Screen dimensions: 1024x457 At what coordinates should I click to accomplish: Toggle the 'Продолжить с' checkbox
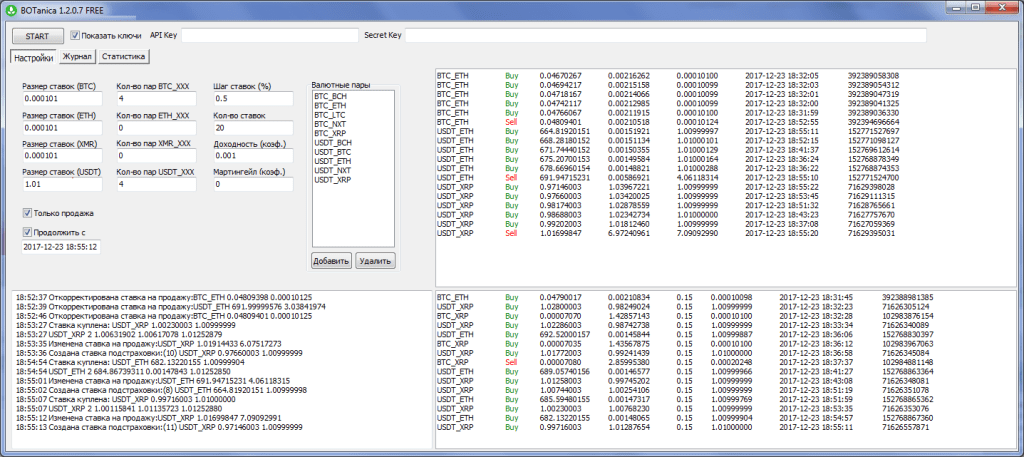point(27,231)
